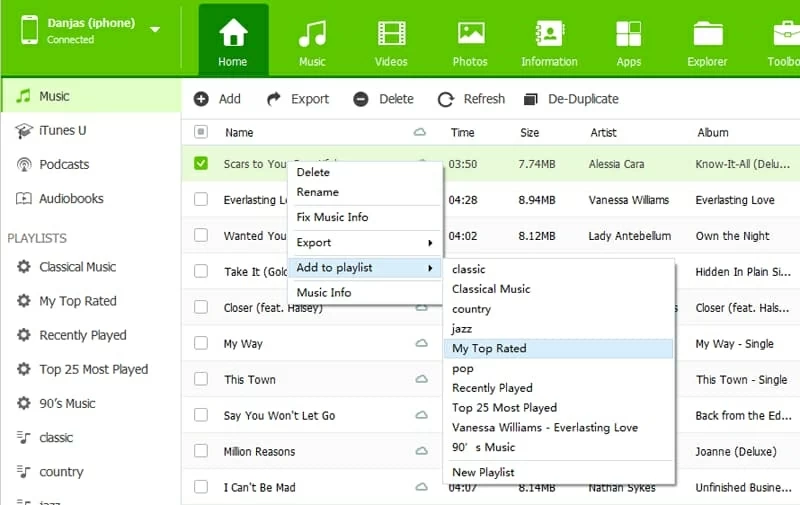
Task: Sort the list by Artist column header
Action: [603, 132]
